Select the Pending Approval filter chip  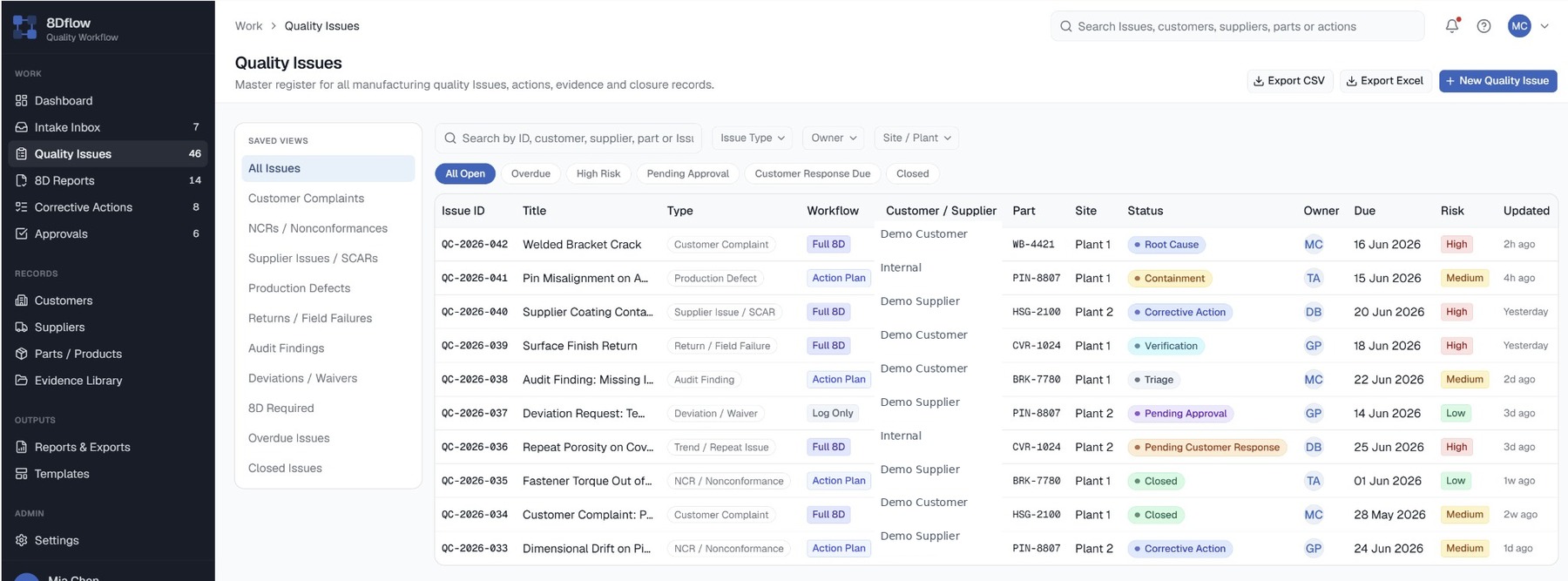688,173
